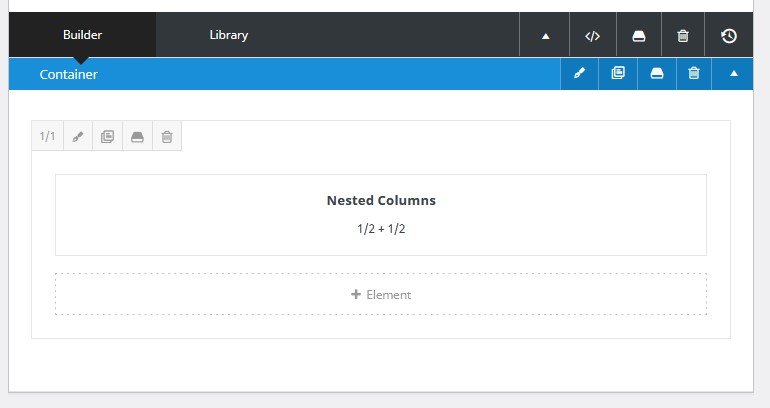770x408 pixels.
Task: Add a new Element to the column
Action: (381, 295)
